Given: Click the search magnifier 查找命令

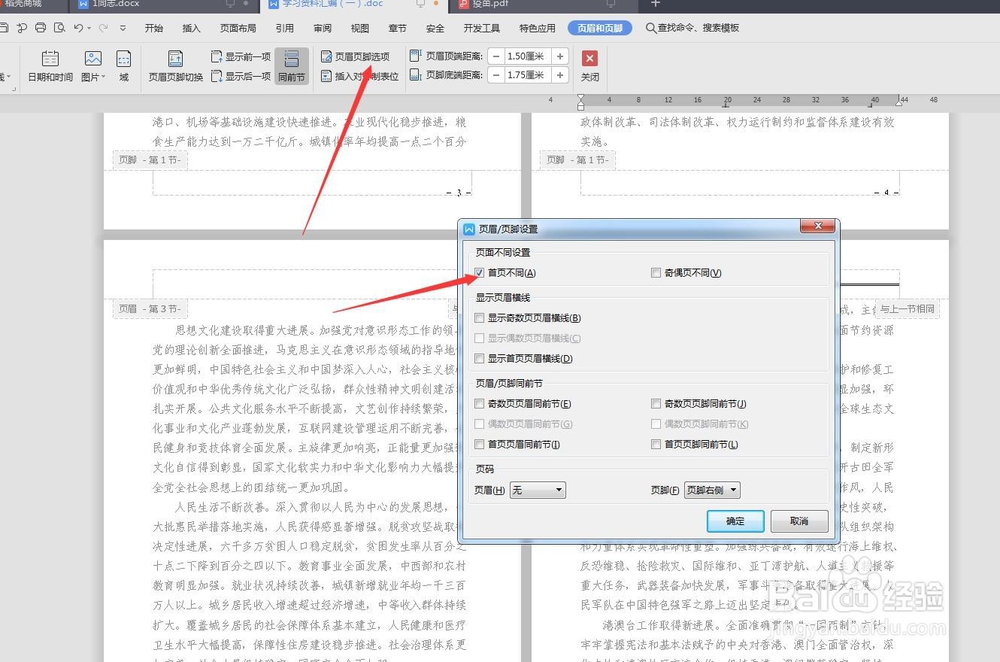Looking at the screenshot, I should coord(651,28).
